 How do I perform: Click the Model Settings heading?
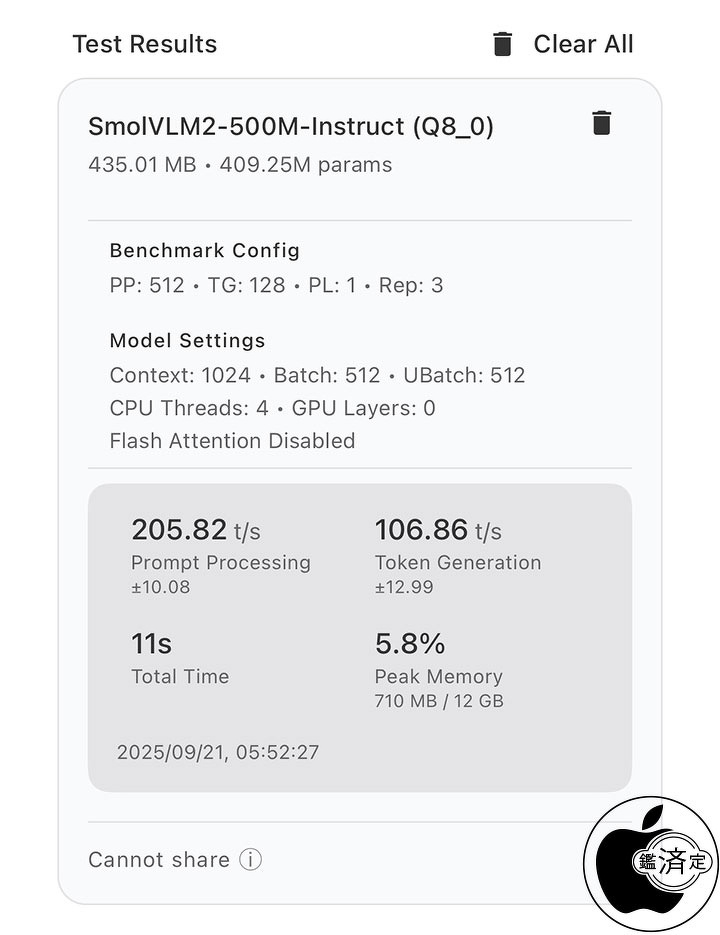[x=187, y=340]
